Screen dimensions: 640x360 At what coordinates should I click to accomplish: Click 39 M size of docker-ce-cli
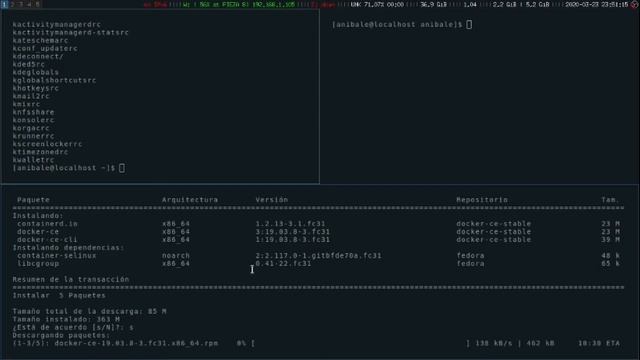[611, 240]
